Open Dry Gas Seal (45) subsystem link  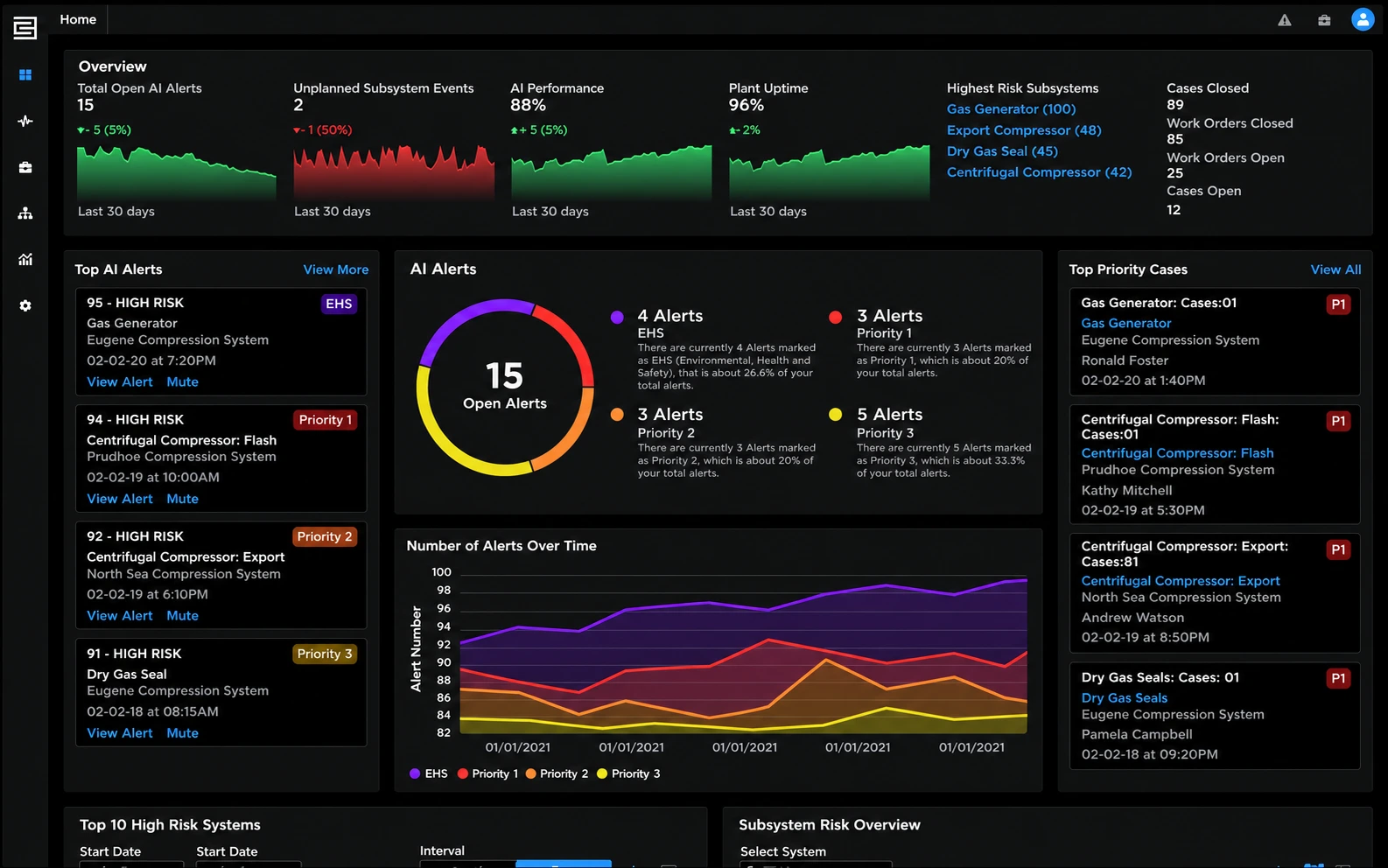1003,151
